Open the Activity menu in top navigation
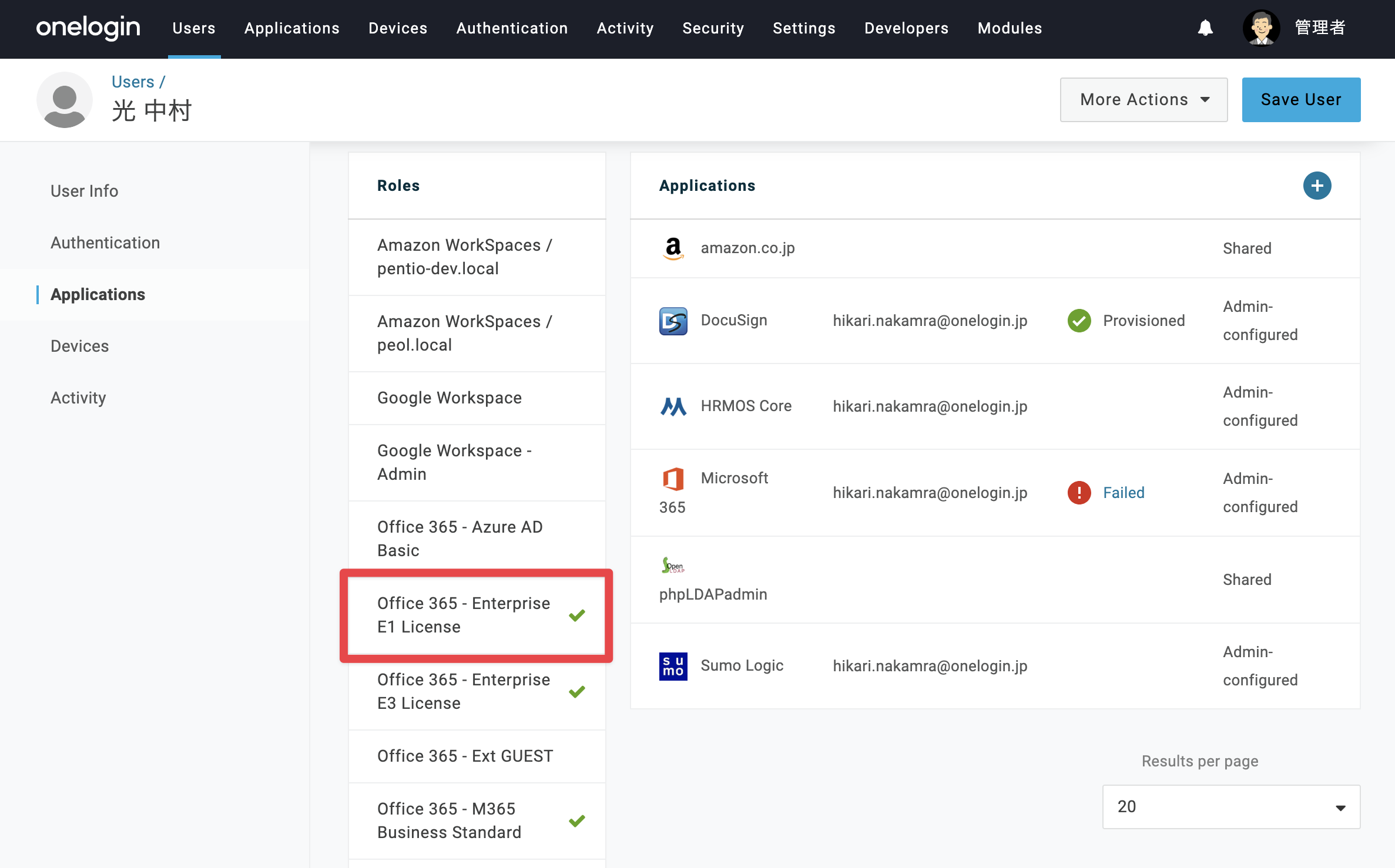1395x868 pixels. (625, 28)
